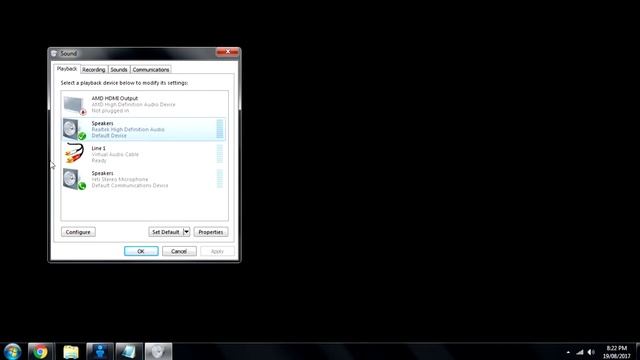Open File Explorer from the taskbar
640x360 pixels.
[x=71, y=351]
